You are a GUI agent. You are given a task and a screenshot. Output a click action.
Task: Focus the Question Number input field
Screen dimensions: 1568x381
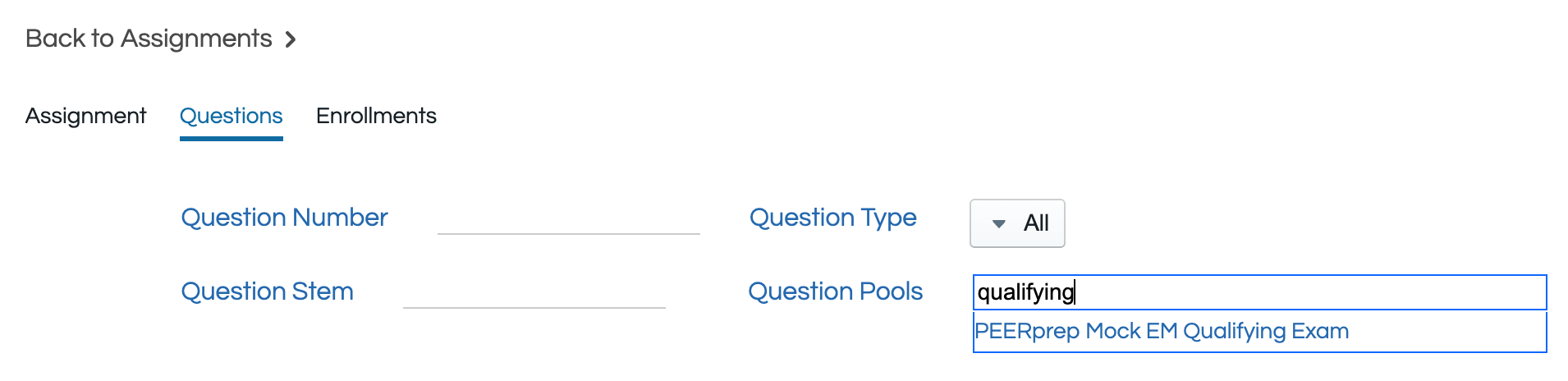click(568, 218)
